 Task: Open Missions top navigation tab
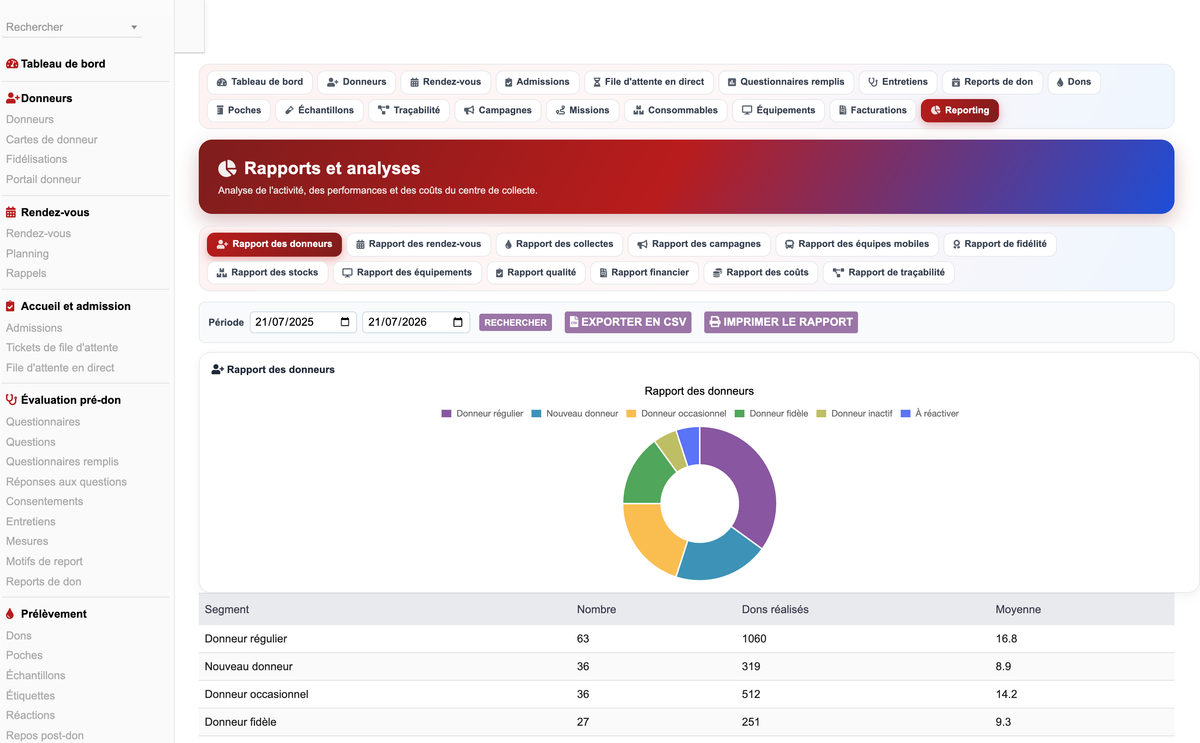click(x=583, y=110)
